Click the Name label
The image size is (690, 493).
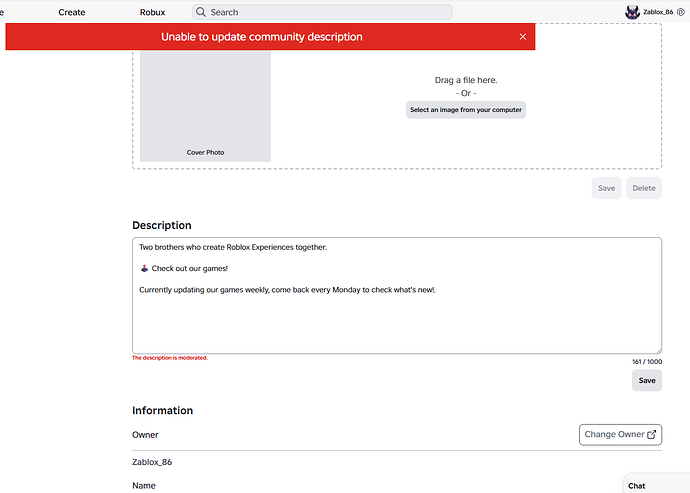tap(143, 486)
